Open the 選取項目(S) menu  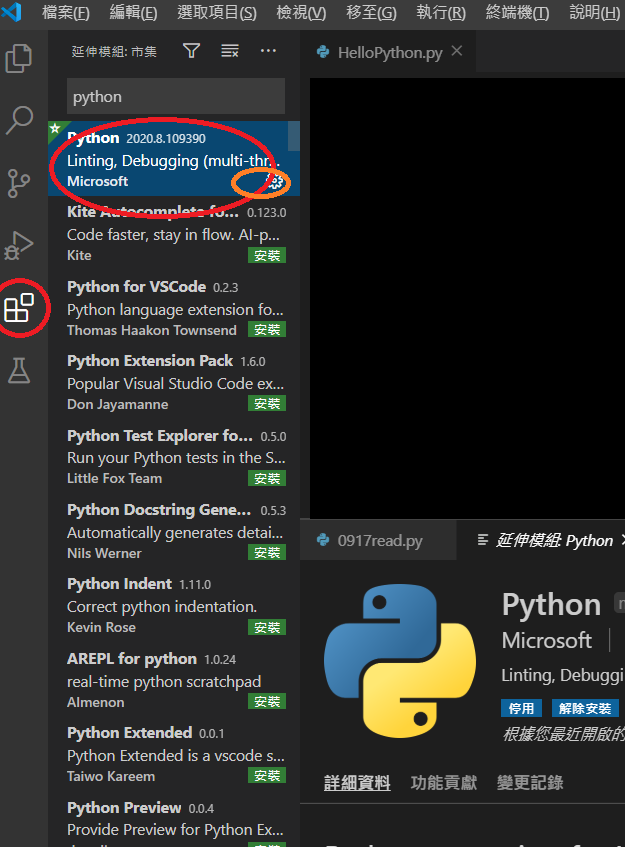point(217,12)
